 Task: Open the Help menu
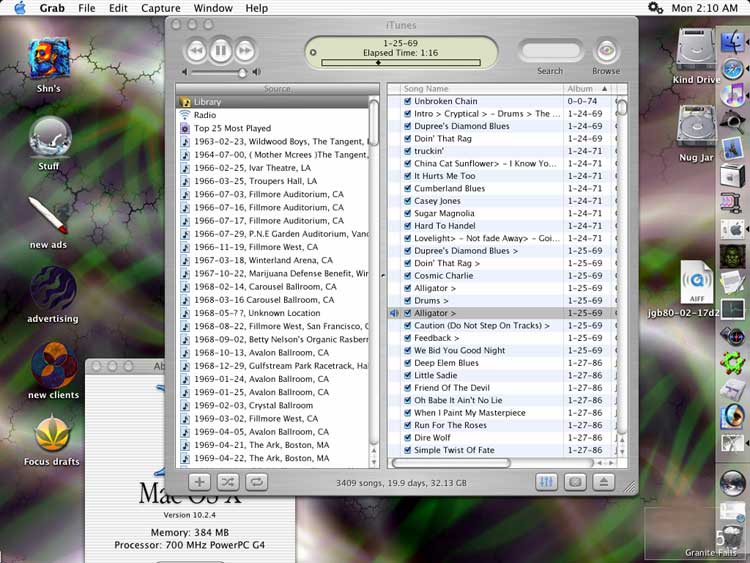coord(256,8)
